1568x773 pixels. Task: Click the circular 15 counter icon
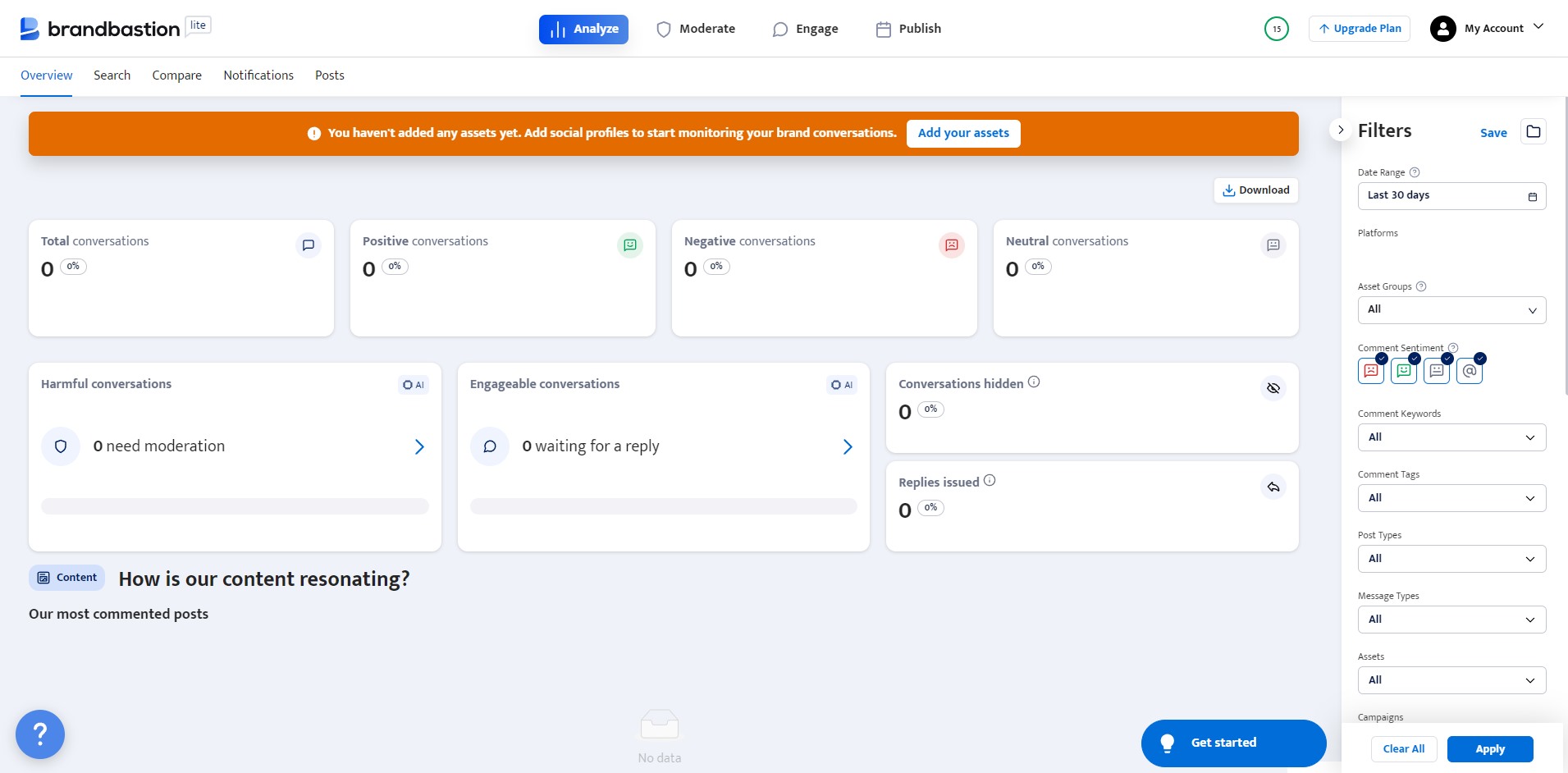[1277, 29]
